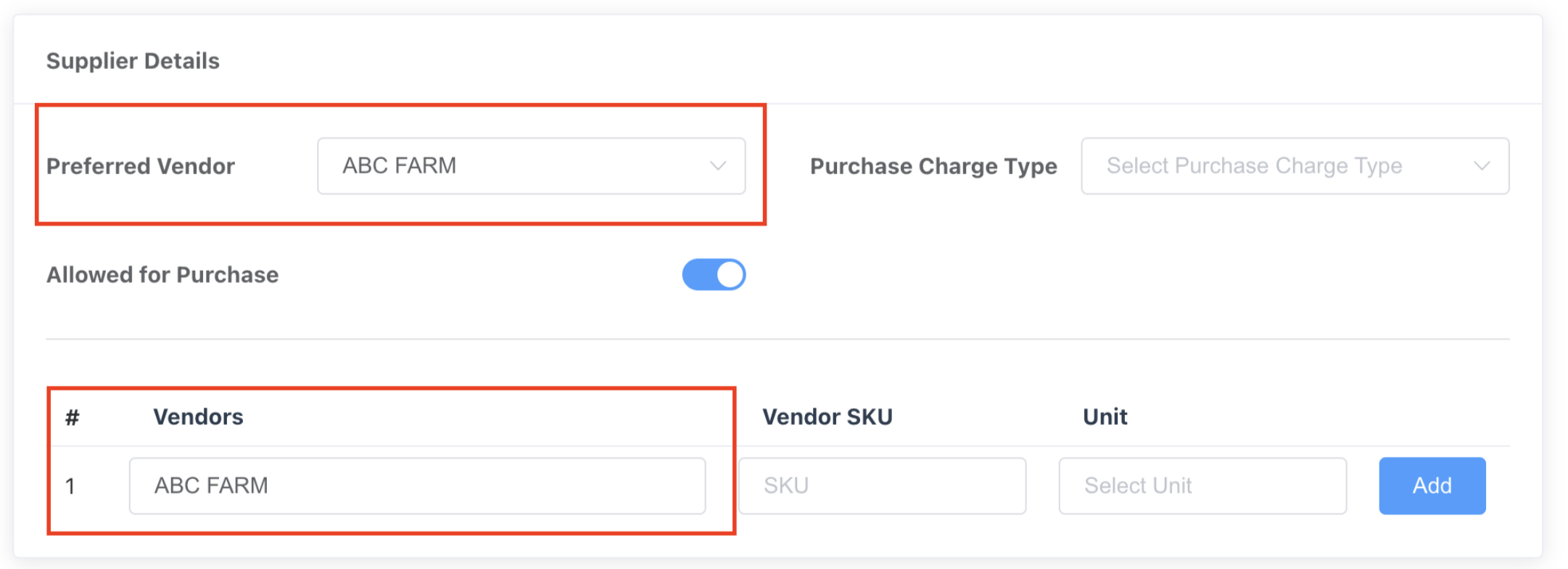Click the Purchase Charge Type label
This screenshot has height=569, width=1568.
click(x=933, y=166)
